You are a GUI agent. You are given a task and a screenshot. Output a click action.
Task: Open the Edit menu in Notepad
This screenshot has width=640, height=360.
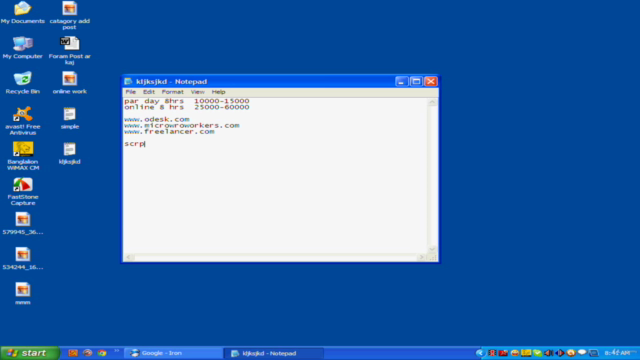pos(149,92)
